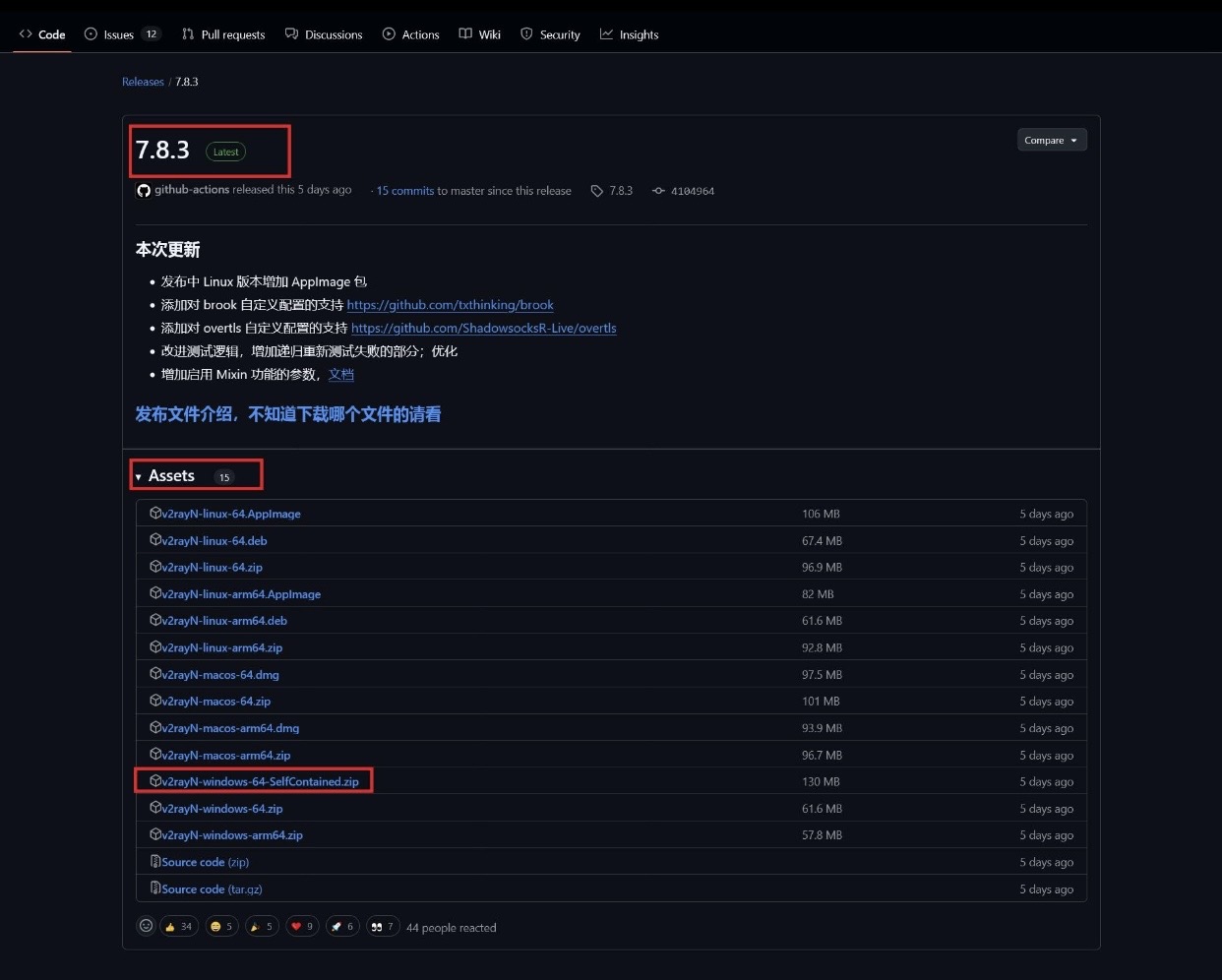Screen dimensions: 1222x980
Task: Open the Wiki tab
Action: pos(479,34)
